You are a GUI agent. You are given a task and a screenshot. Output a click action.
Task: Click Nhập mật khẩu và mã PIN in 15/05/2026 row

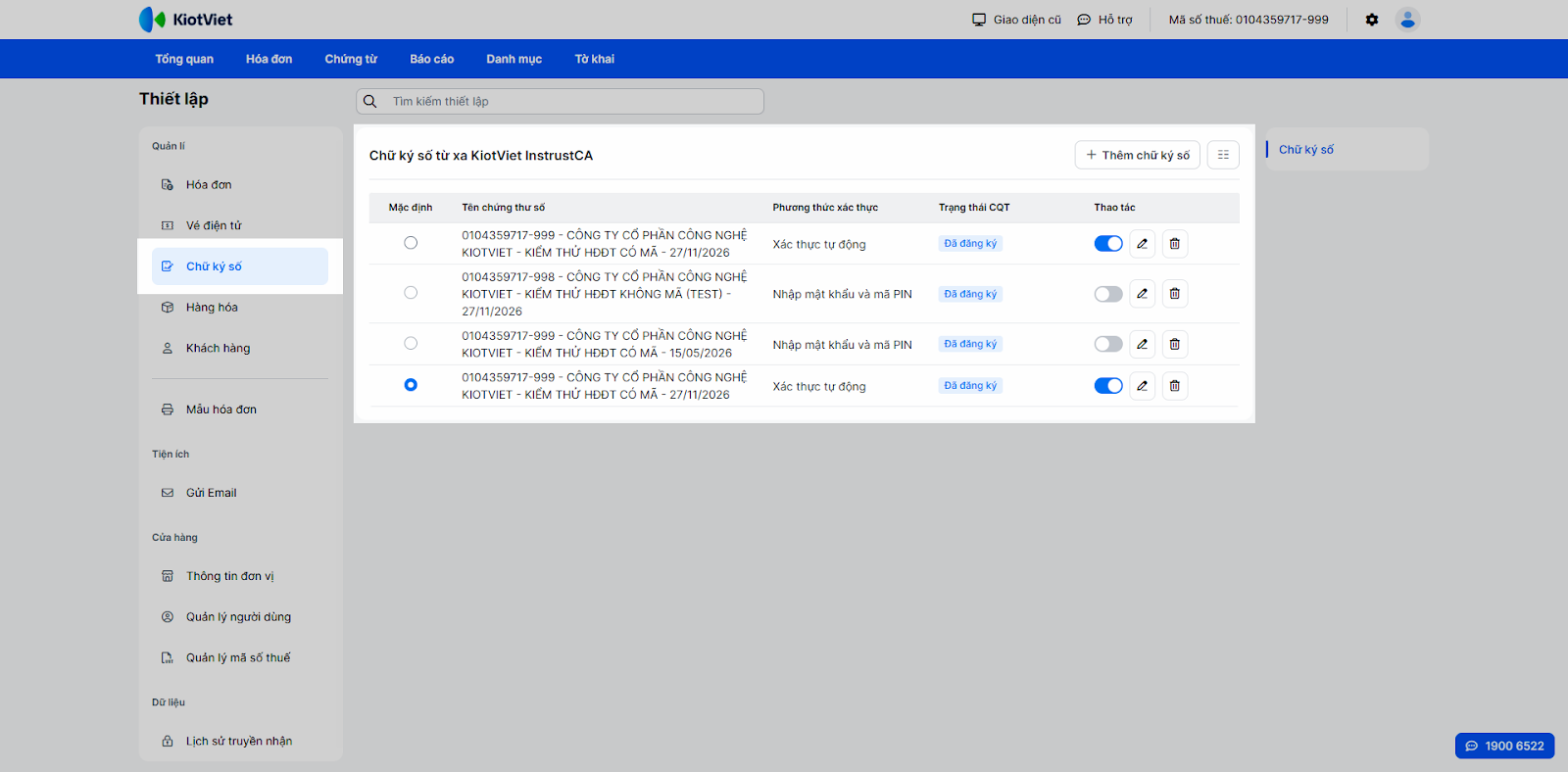tap(842, 345)
